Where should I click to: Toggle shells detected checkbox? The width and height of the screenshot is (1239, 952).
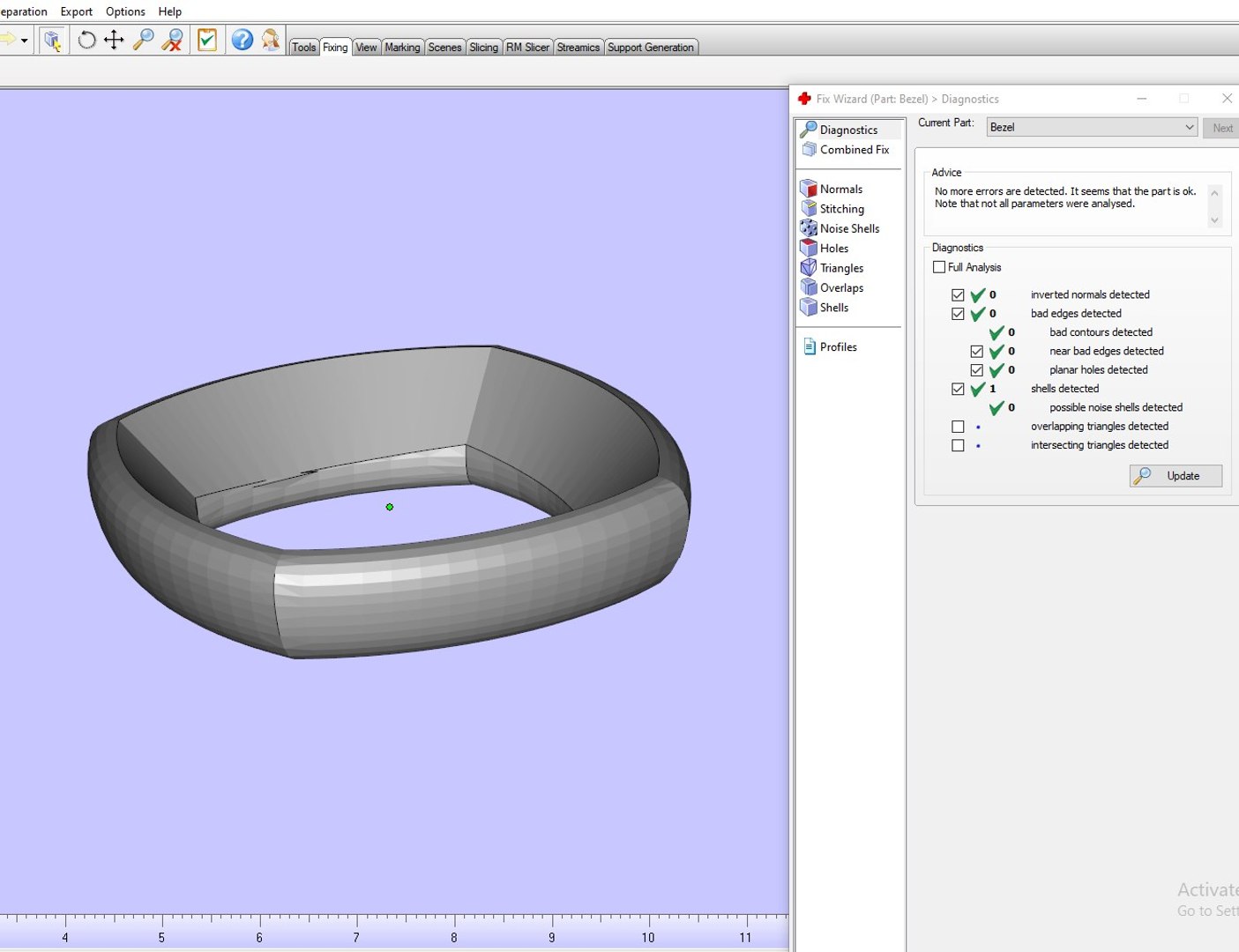coord(958,389)
